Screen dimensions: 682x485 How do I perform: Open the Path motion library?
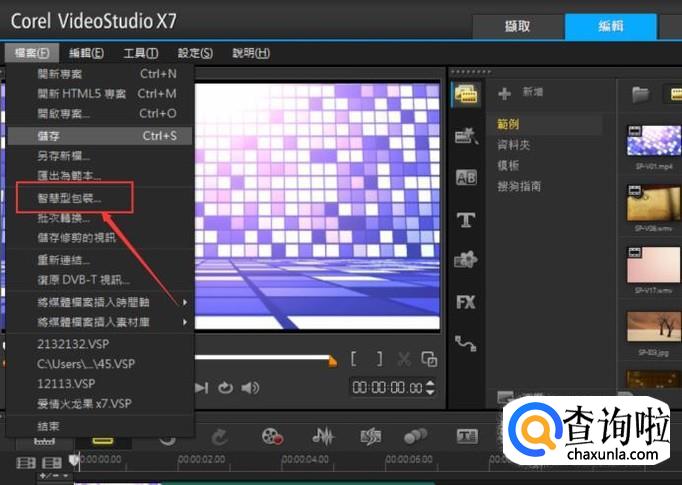[x=466, y=343]
